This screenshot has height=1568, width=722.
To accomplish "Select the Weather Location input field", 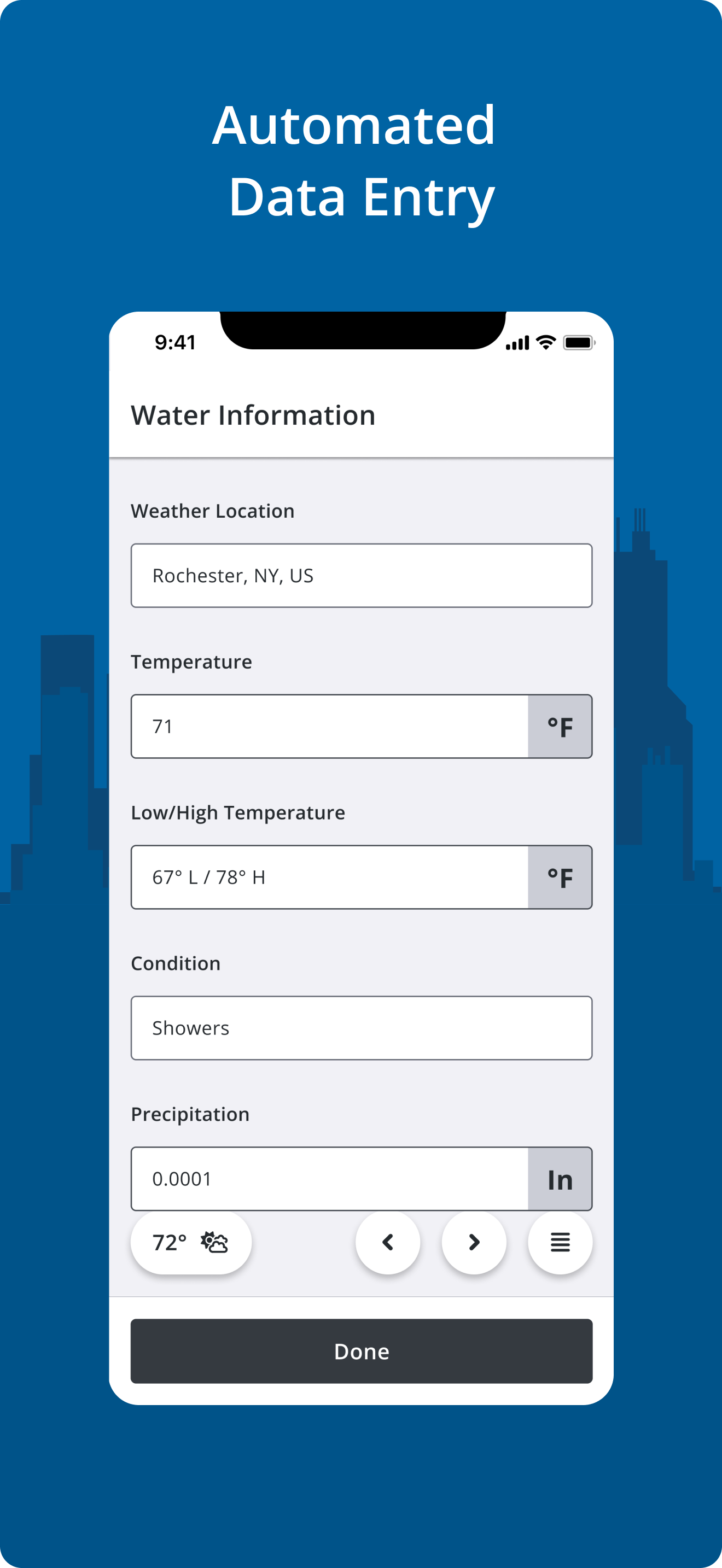I will point(362,575).
